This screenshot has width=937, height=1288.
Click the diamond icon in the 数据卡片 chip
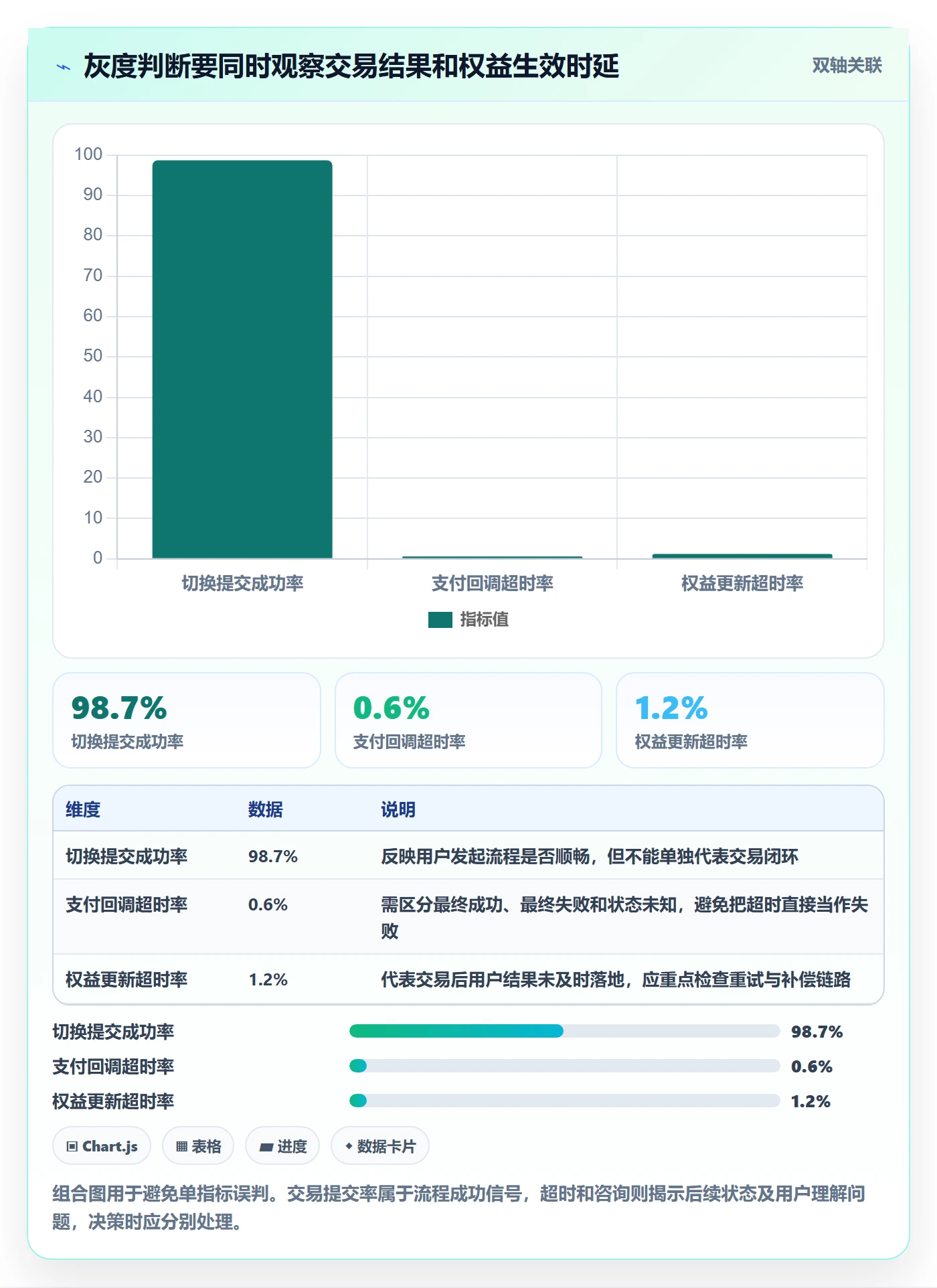coord(349,1146)
